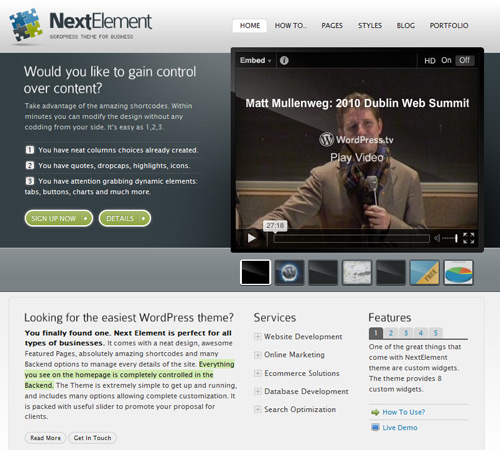
Task: Click the number 1 list icon
Action: pyautogui.click(x=30, y=150)
